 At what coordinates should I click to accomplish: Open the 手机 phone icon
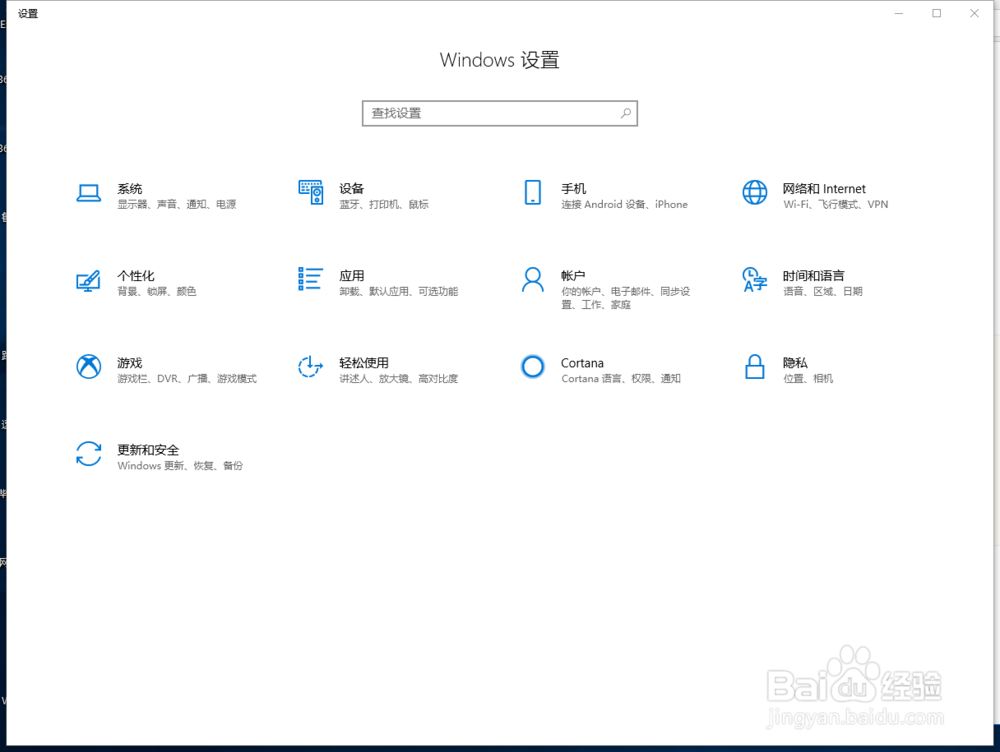[533, 193]
